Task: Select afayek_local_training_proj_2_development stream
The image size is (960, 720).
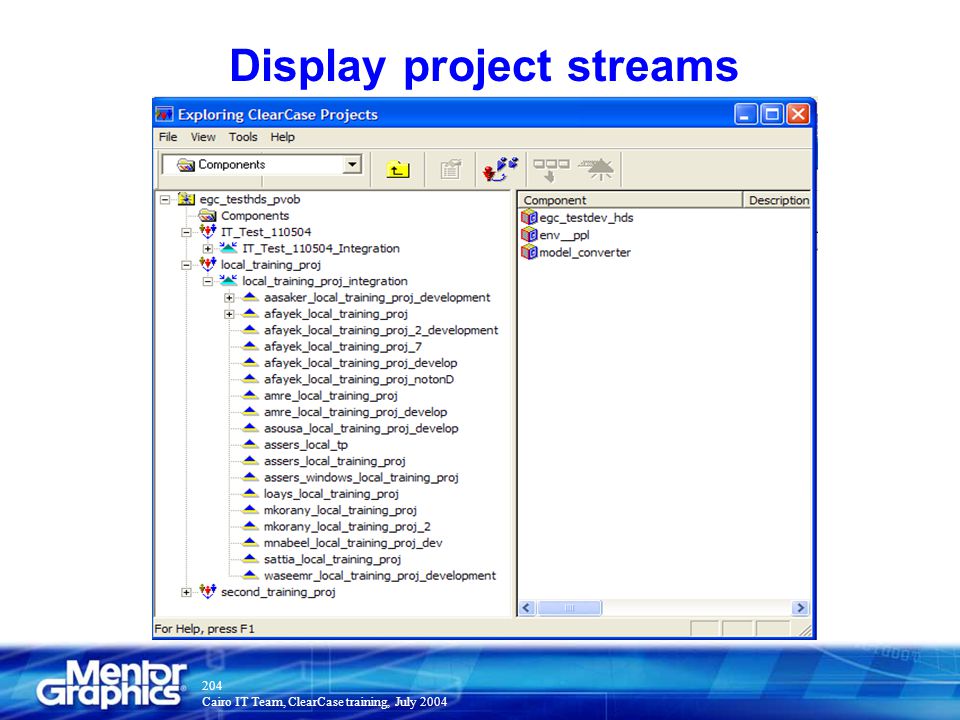Action: 381,330
